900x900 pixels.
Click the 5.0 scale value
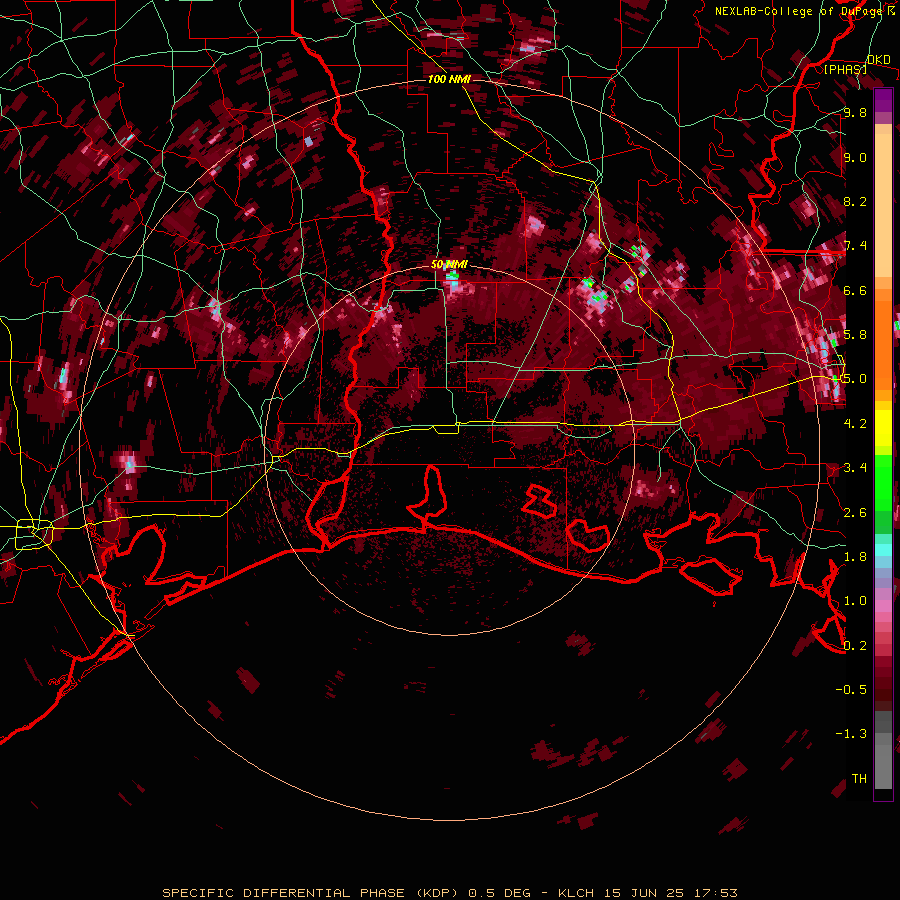[x=855, y=379]
